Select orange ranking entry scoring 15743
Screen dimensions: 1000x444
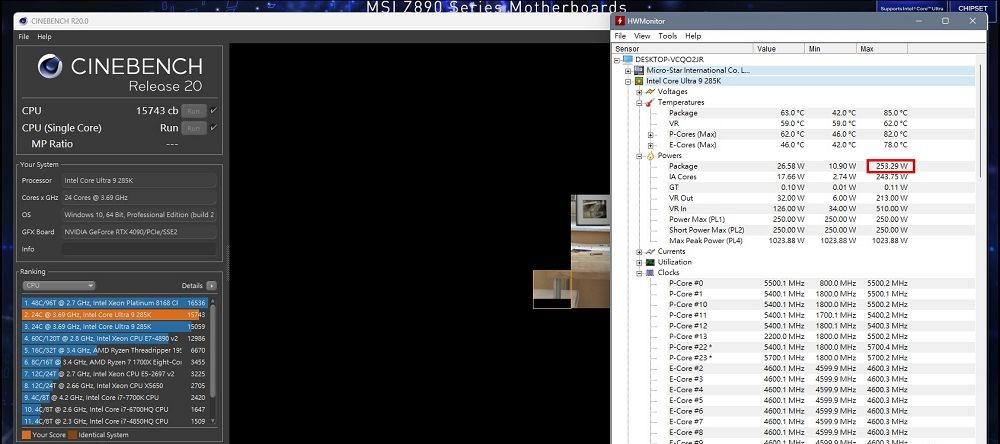(x=114, y=314)
